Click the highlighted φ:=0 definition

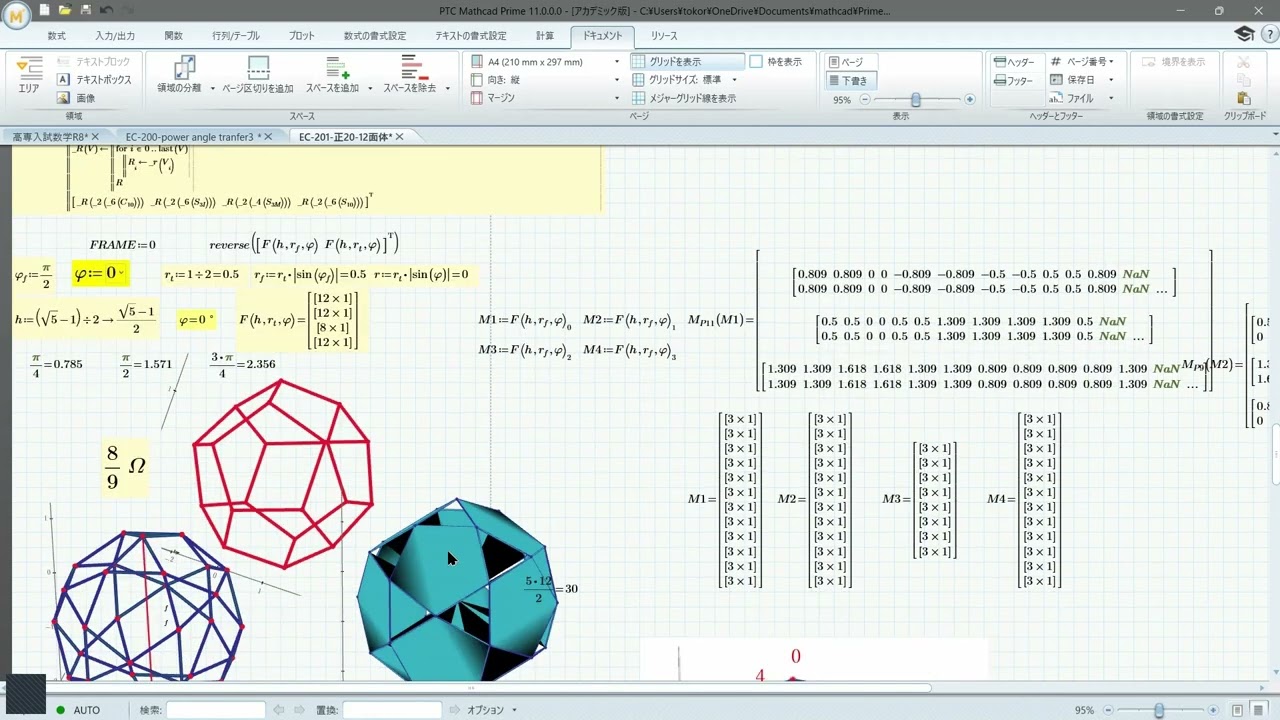point(101,274)
